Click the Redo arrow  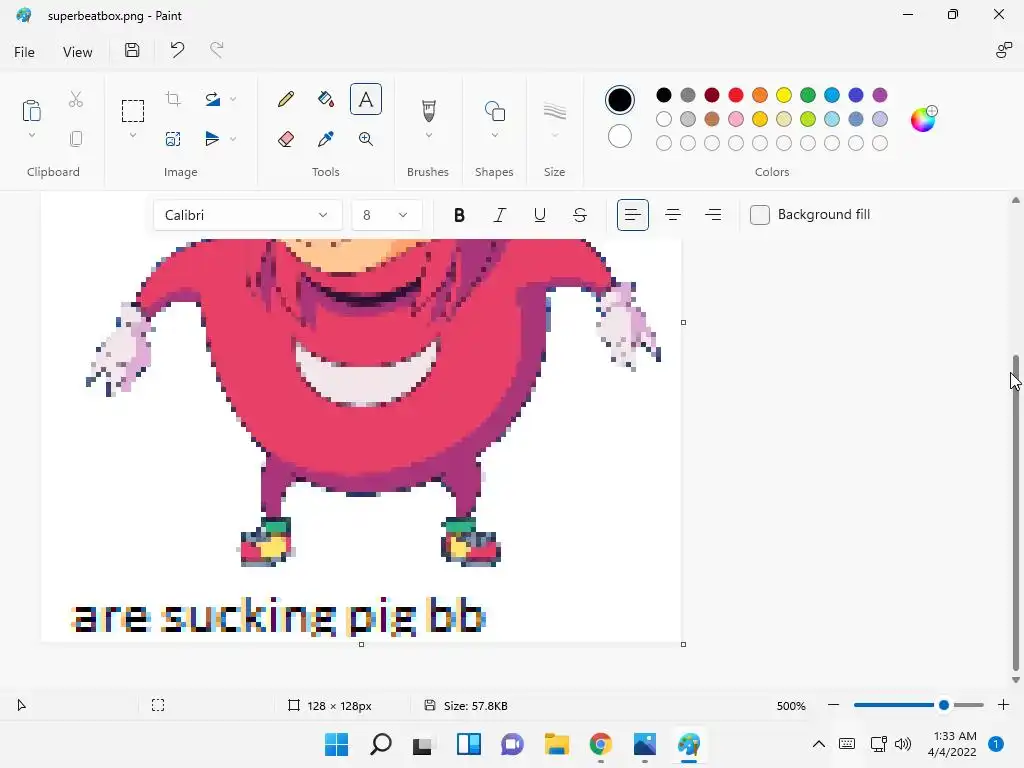coord(216,50)
